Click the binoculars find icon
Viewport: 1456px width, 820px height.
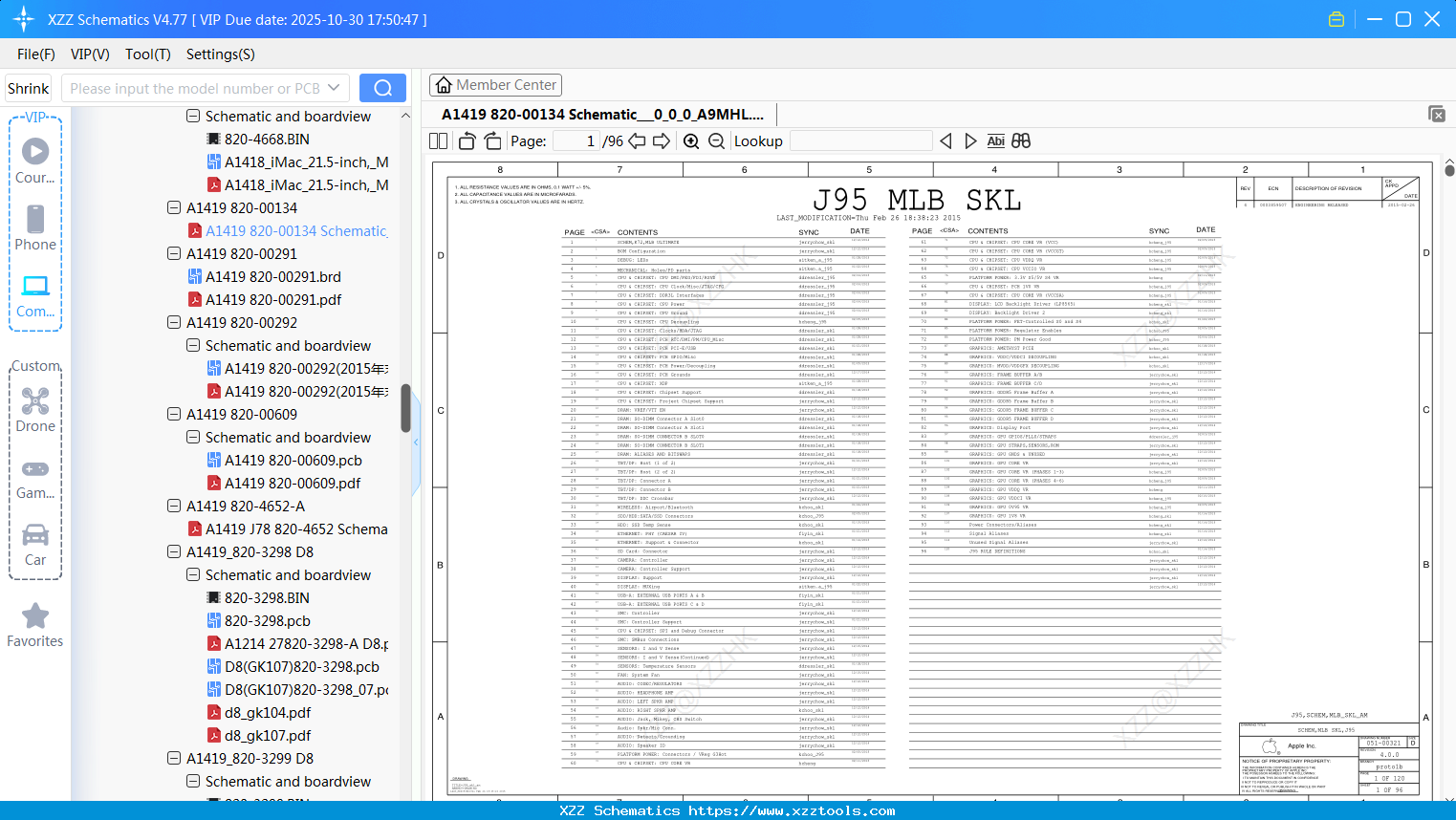(1021, 141)
